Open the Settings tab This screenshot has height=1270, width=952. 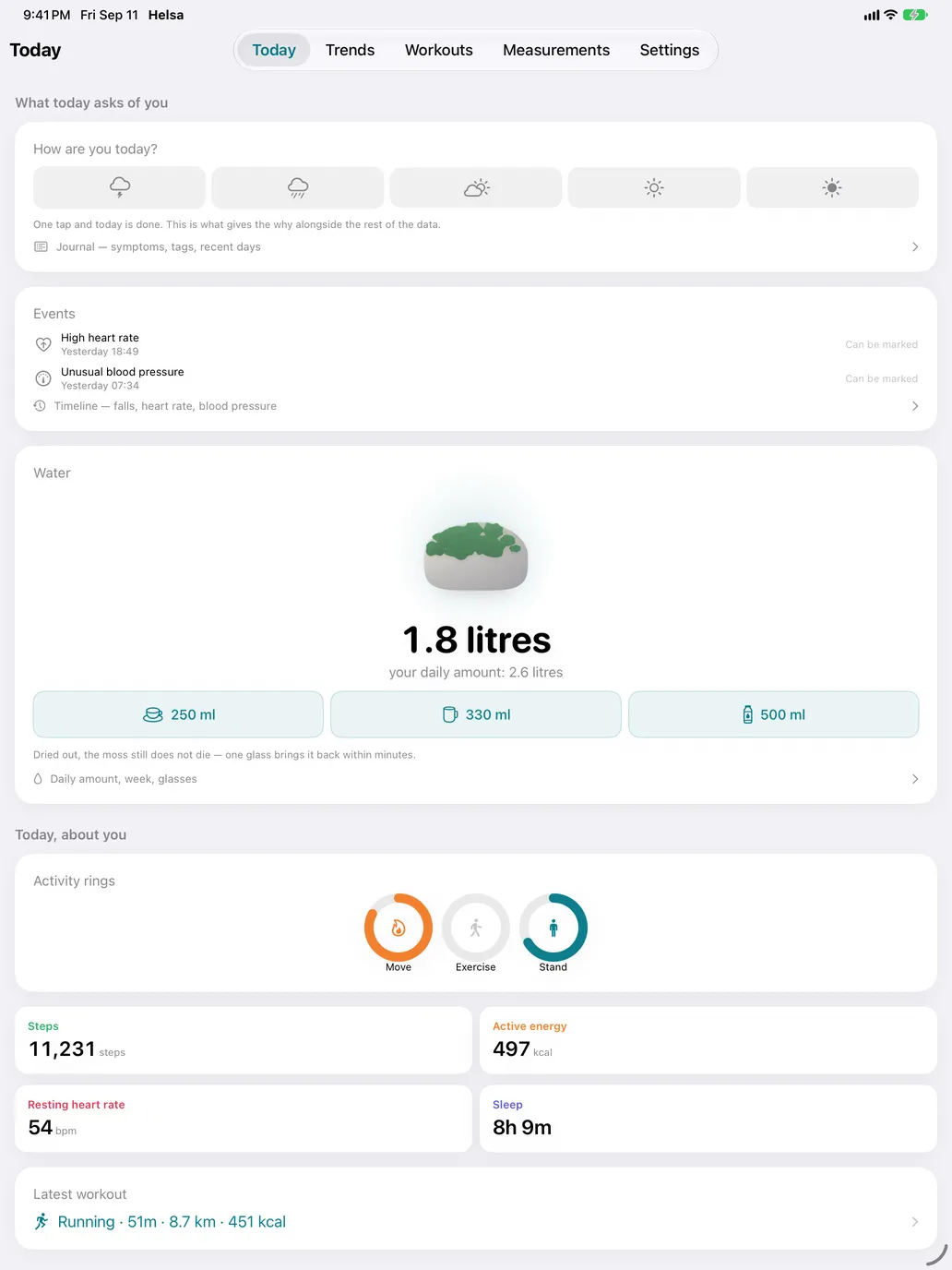point(670,50)
